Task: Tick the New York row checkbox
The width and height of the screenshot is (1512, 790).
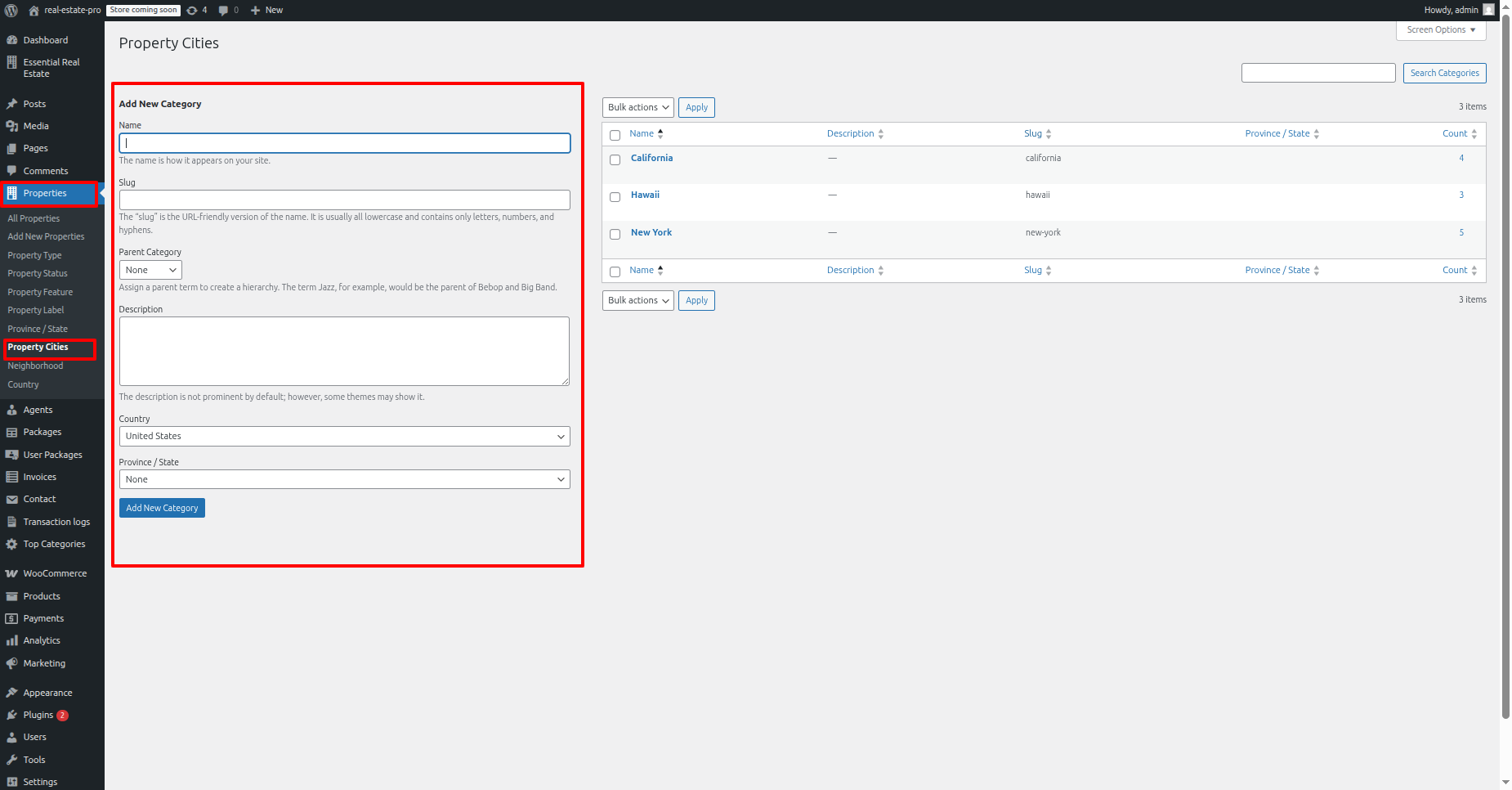Action: [x=615, y=234]
